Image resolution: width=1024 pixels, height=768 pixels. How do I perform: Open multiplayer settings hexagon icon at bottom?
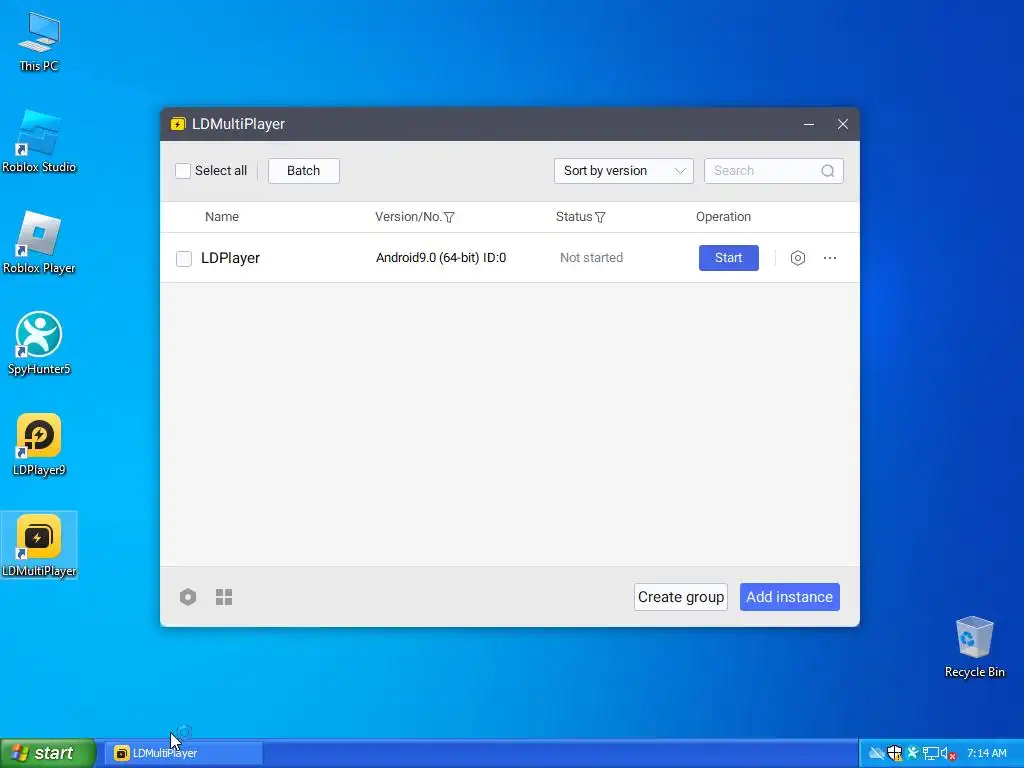pyautogui.click(x=188, y=597)
